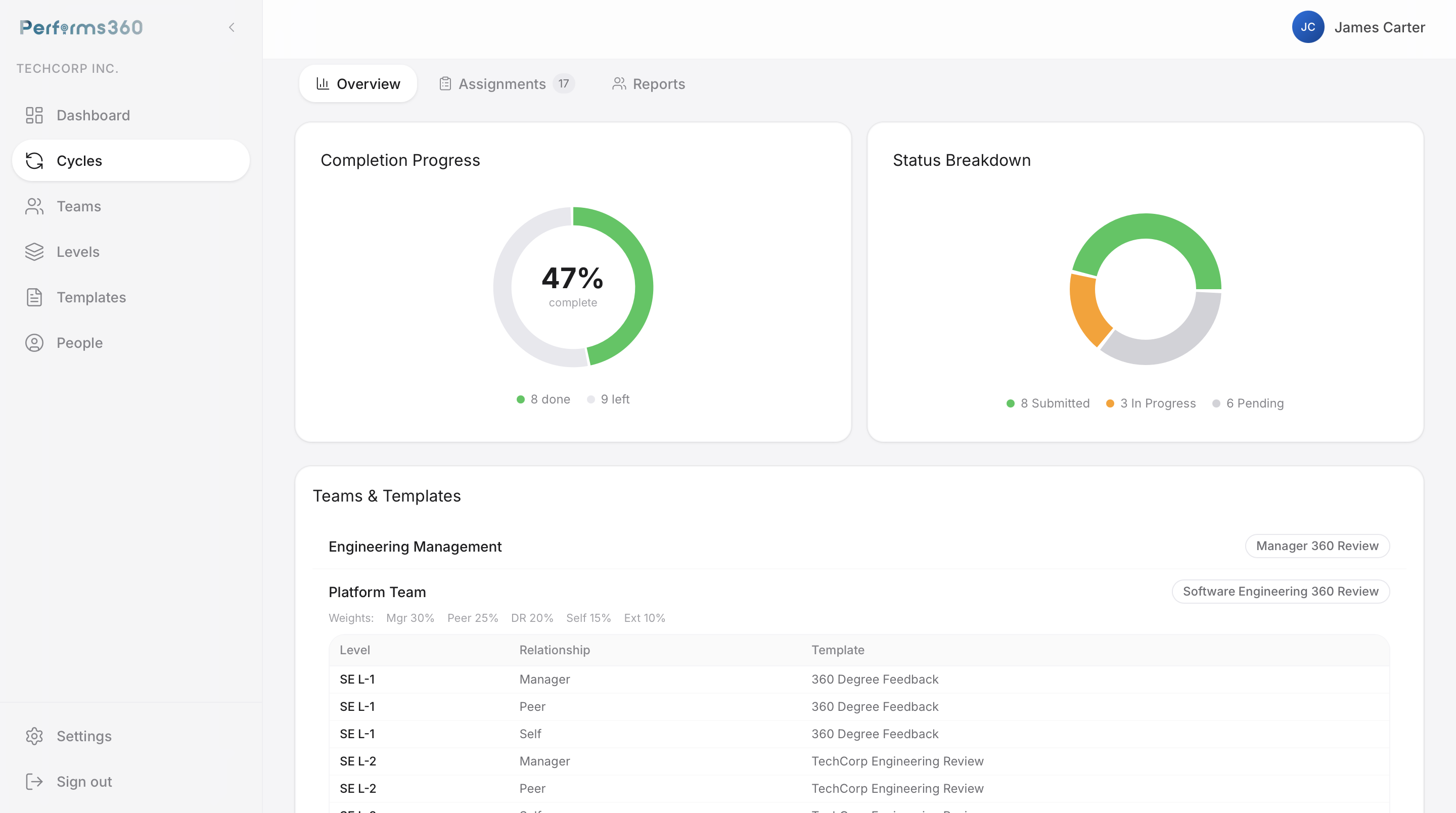Click the Manager 360 Review badge

[1317, 546]
